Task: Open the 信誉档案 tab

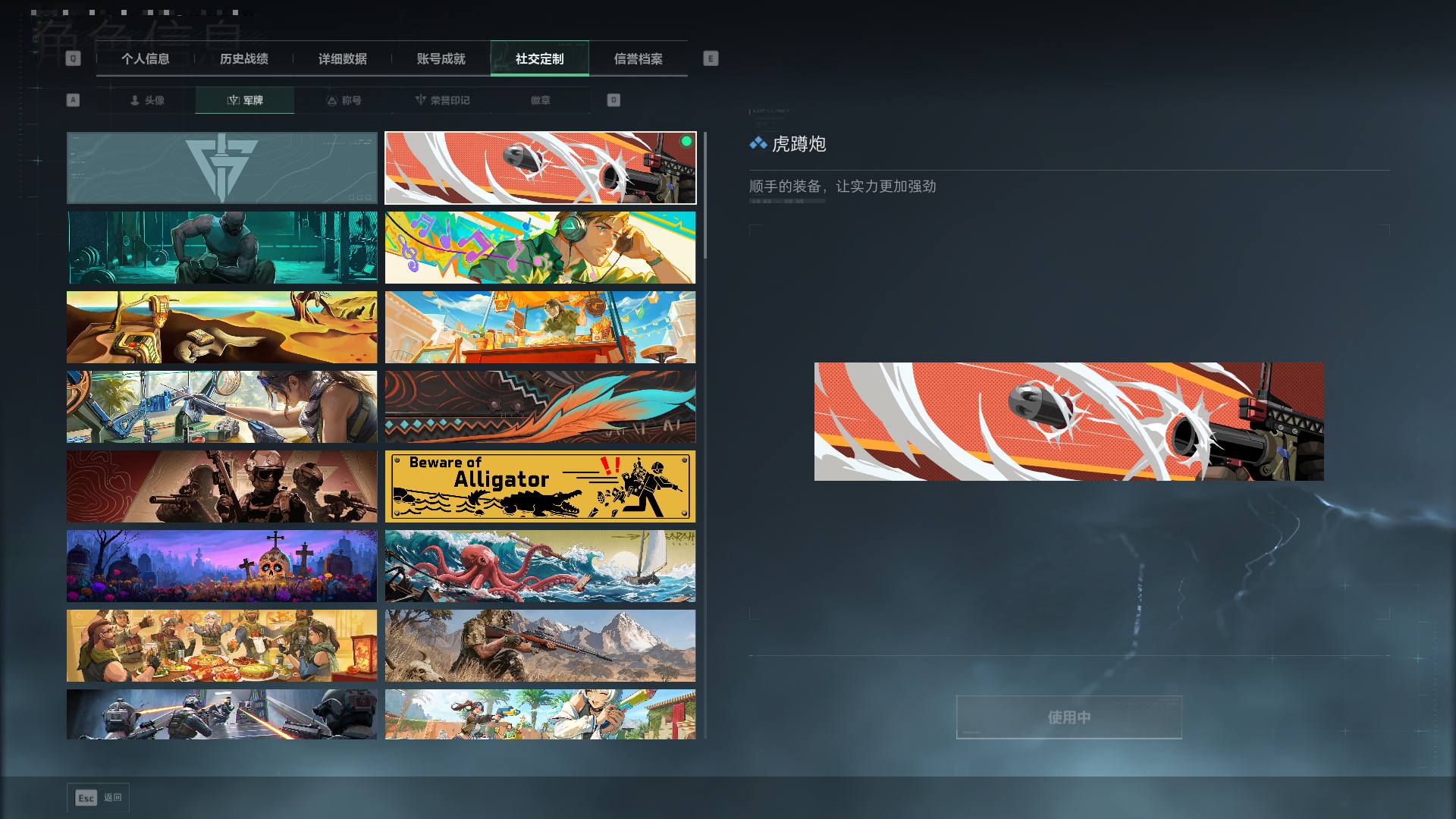Action: point(639,58)
